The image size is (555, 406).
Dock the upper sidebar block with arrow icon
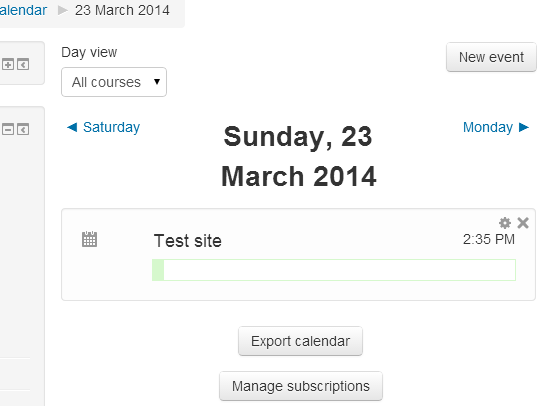[x=23, y=64]
